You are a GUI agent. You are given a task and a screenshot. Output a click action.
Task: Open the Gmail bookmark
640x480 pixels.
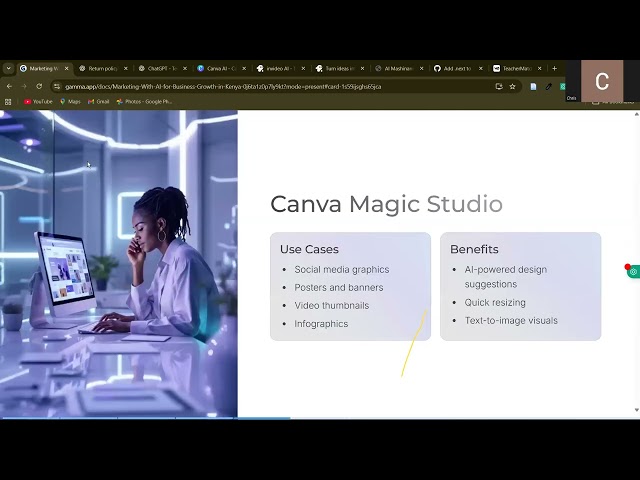pos(99,102)
